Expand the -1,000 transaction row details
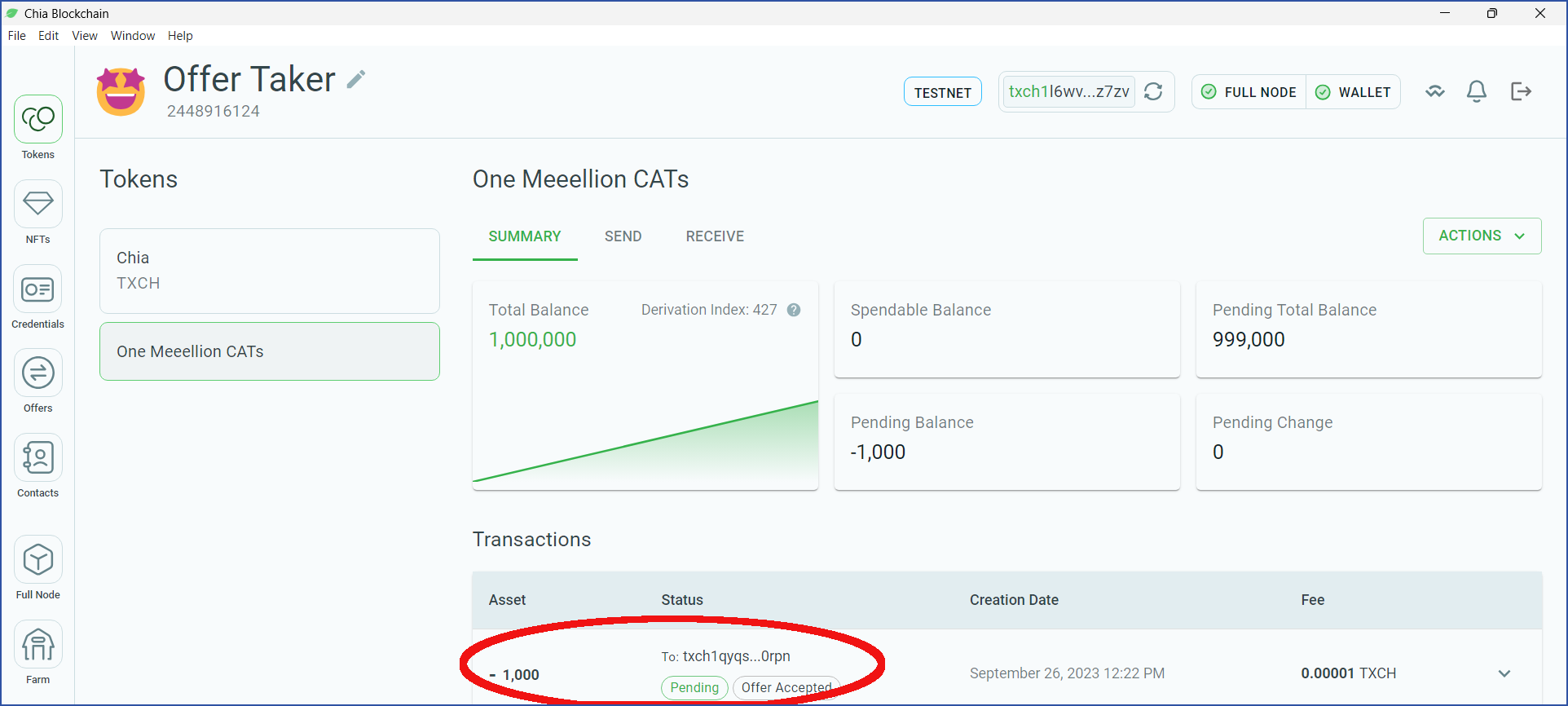The height and width of the screenshot is (706, 1568). click(1504, 673)
